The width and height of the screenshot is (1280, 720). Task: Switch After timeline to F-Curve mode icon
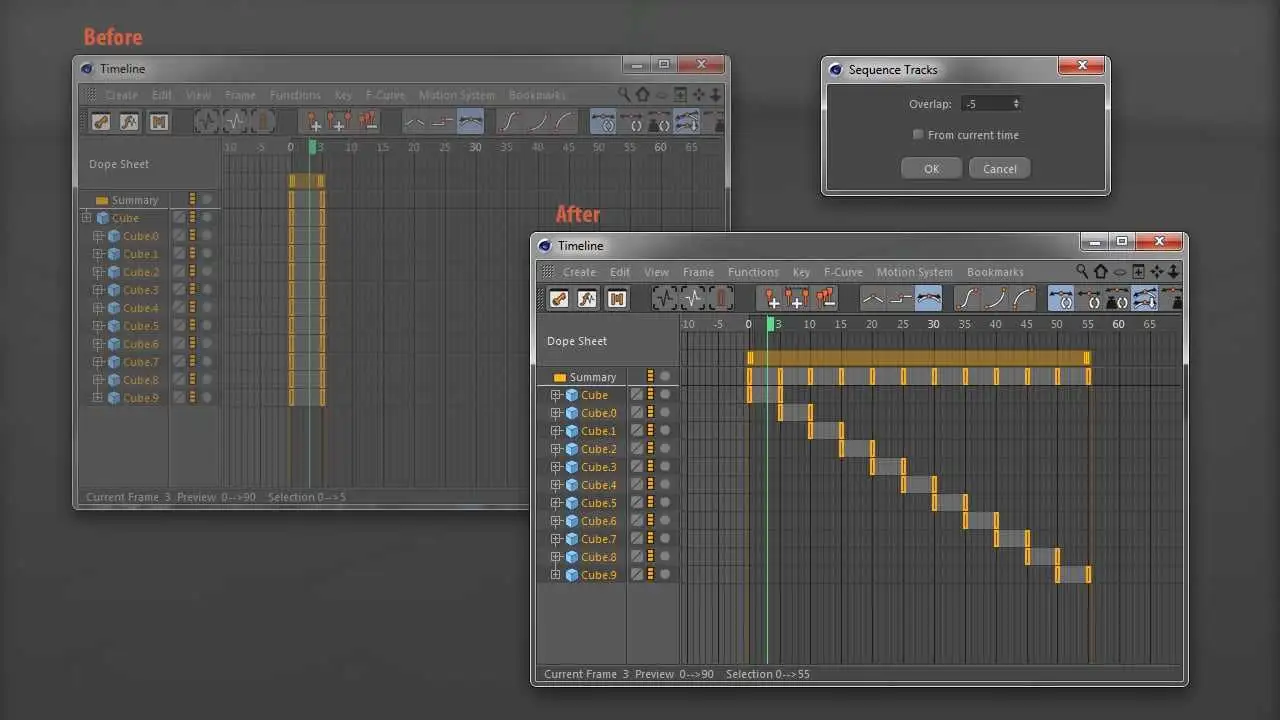pos(587,298)
